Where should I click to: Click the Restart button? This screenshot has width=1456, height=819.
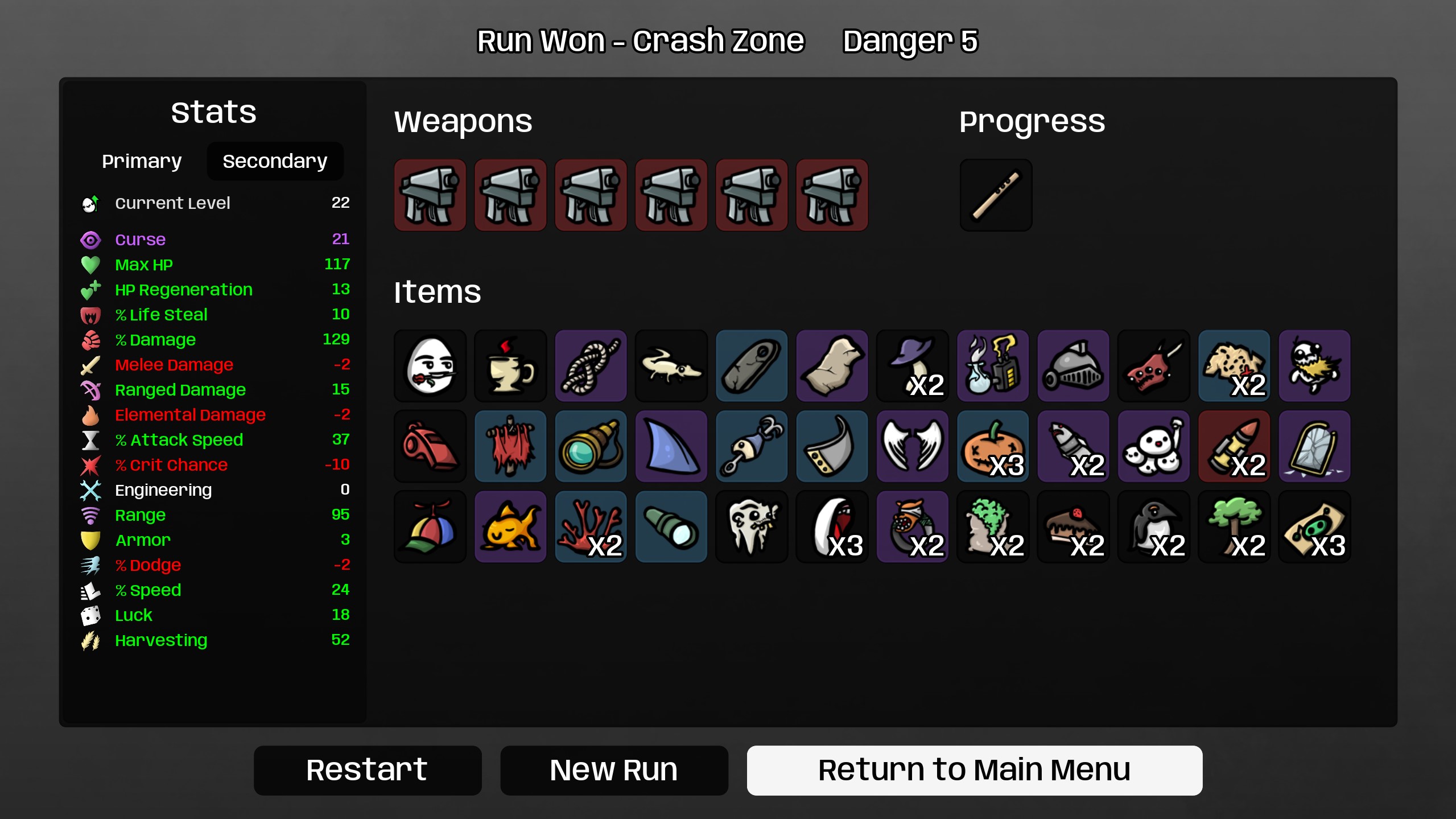pyautogui.click(x=368, y=770)
